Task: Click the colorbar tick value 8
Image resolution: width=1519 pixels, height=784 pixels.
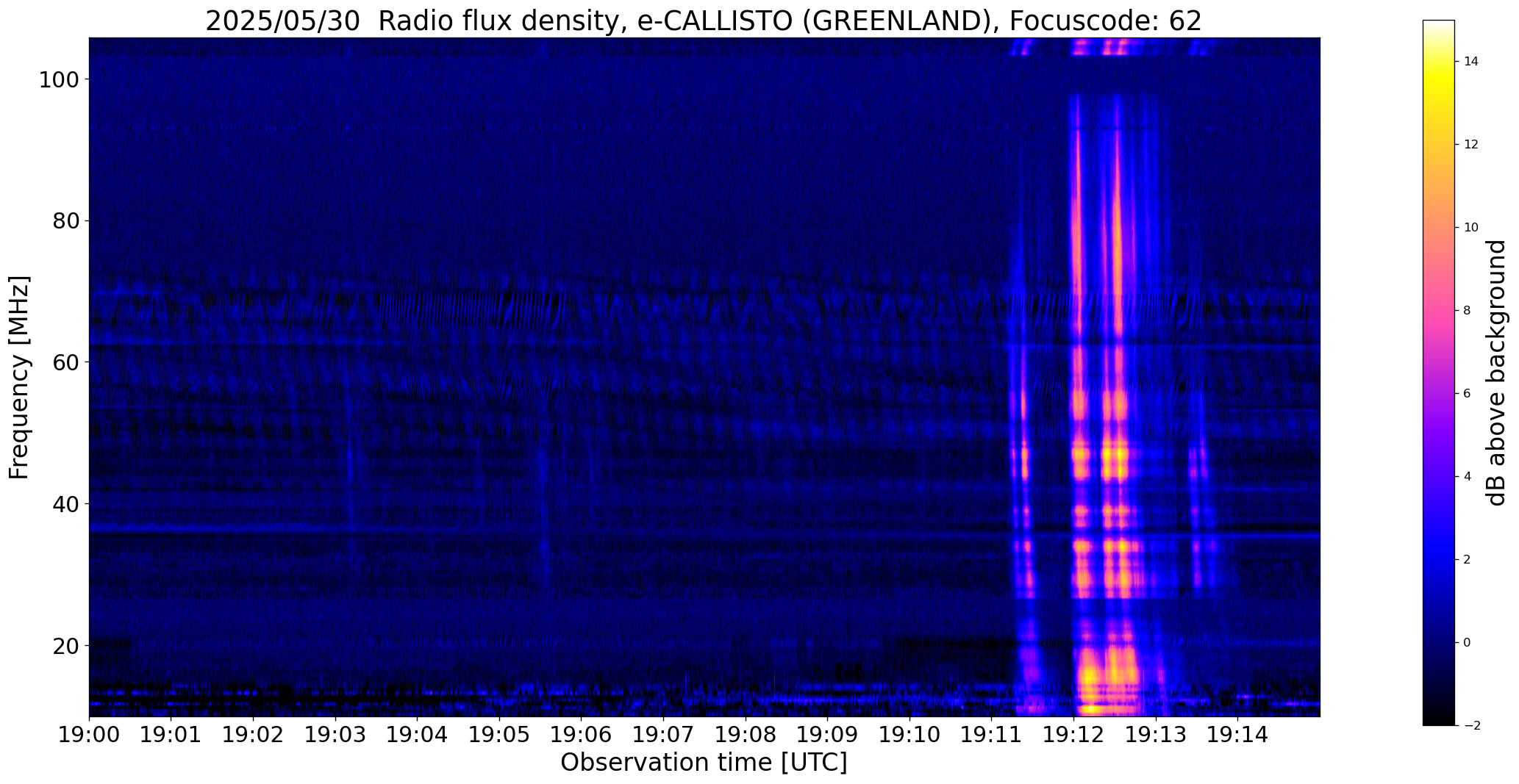Action: (x=1467, y=311)
